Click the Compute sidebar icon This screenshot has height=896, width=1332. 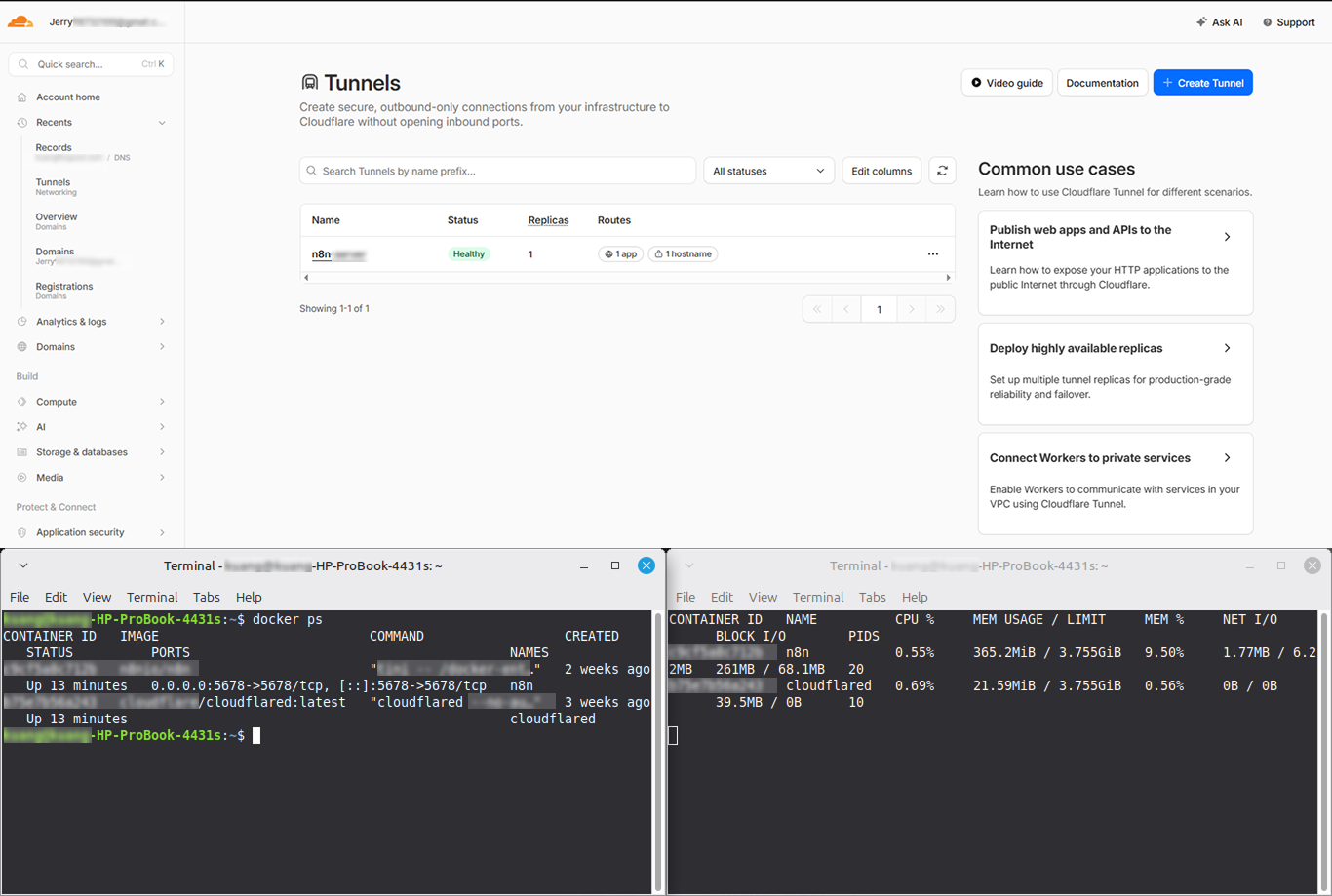point(22,402)
